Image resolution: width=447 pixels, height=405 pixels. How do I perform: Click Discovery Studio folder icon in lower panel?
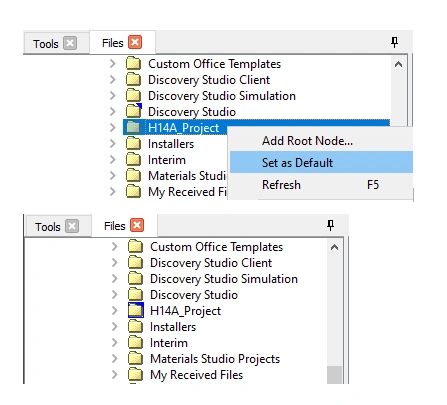pyautogui.click(x=135, y=294)
